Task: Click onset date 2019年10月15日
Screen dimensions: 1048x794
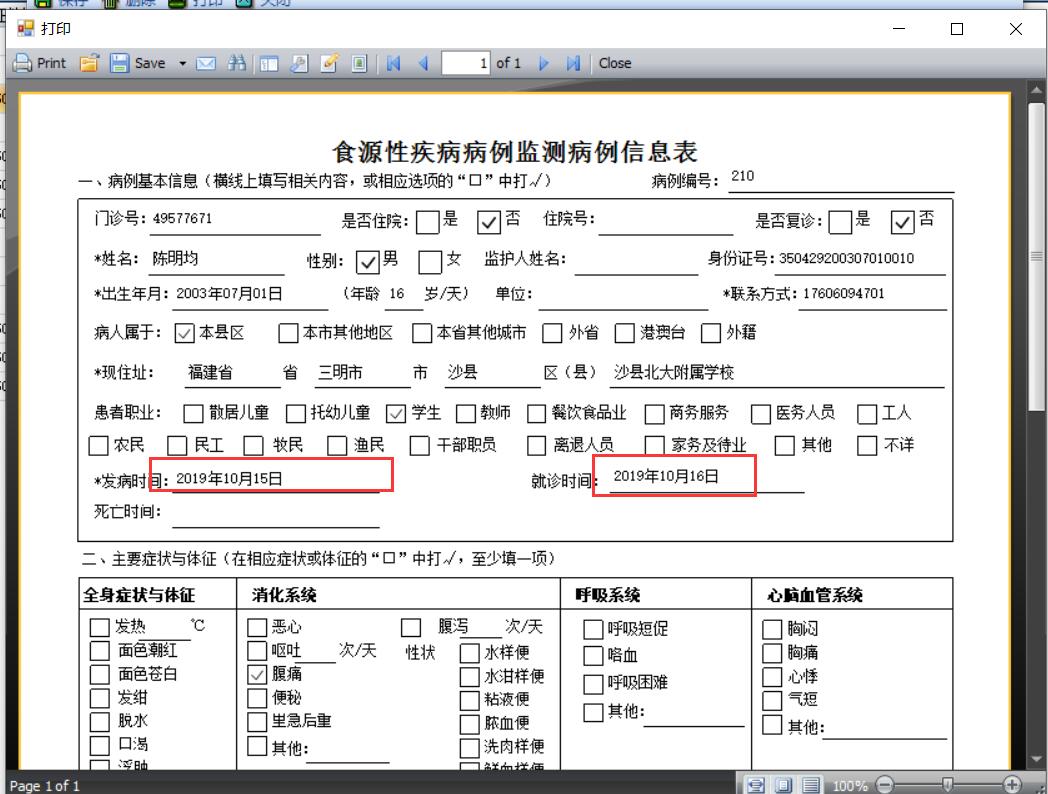Action: tap(229, 479)
